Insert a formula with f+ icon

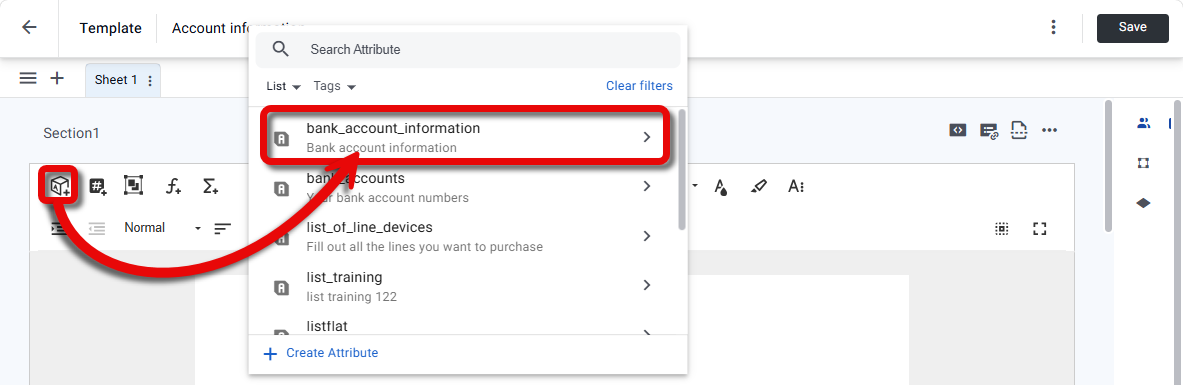click(x=174, y=186)
